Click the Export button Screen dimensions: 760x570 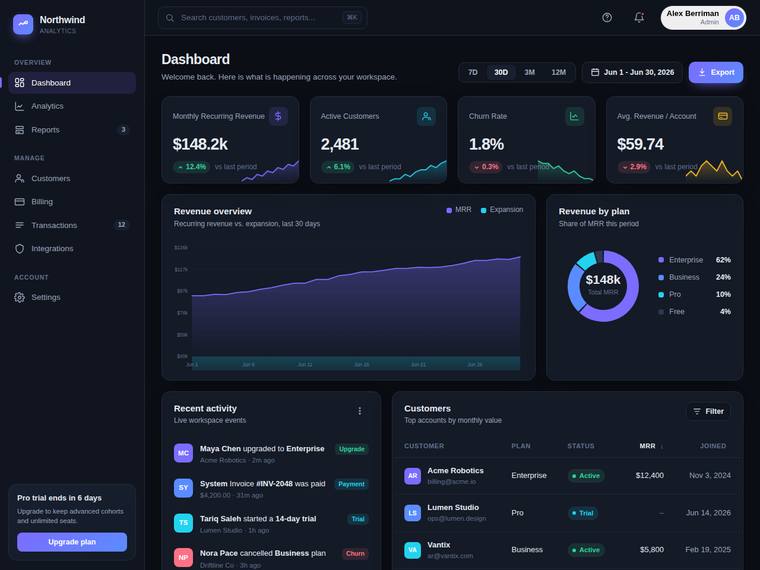pos(716,72)
